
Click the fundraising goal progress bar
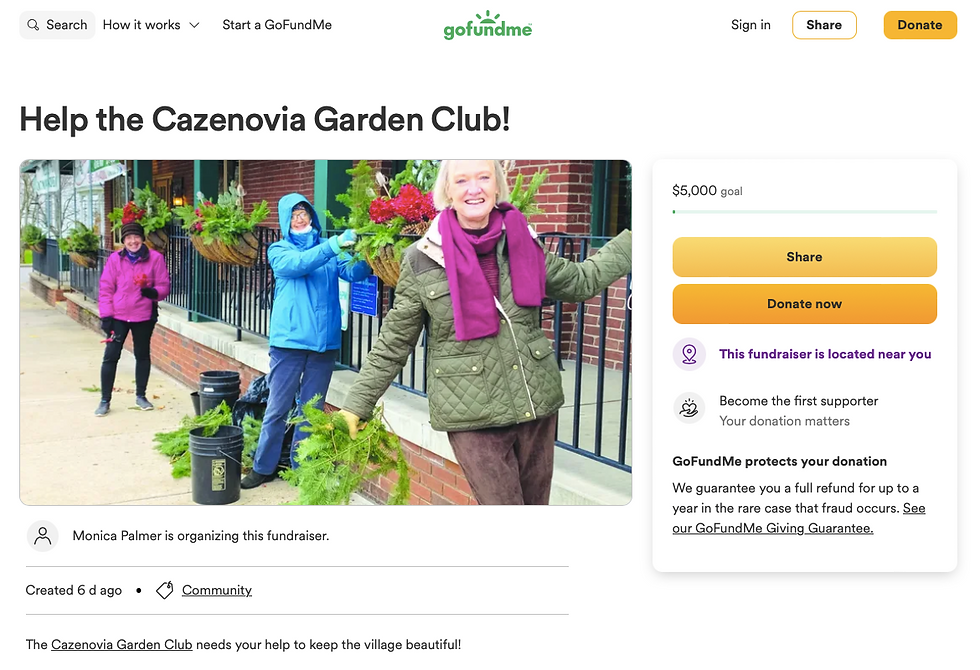[x=804, y=212]
